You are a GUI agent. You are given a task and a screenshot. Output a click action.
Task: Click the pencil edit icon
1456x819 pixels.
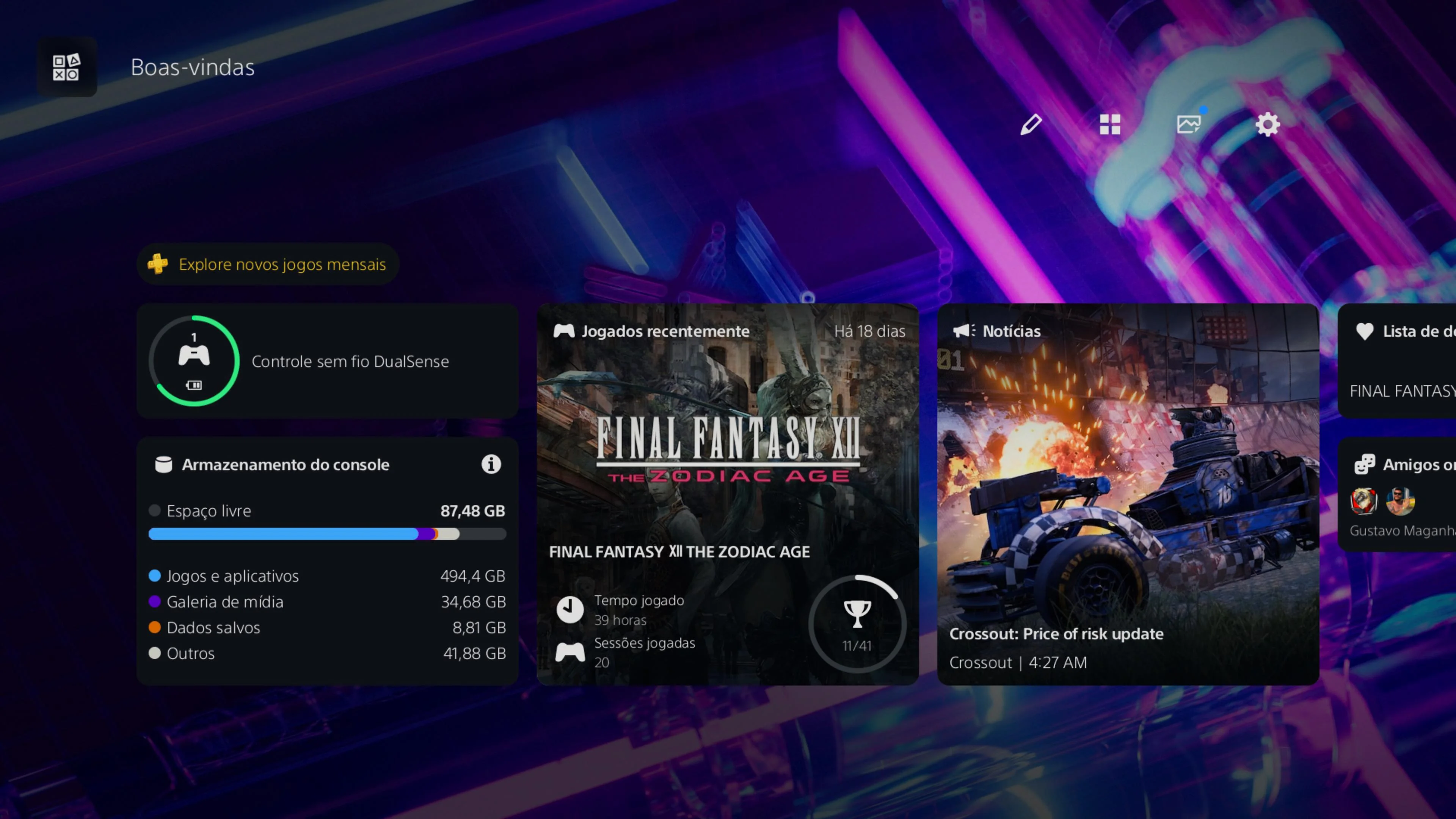pos(1031,124)
